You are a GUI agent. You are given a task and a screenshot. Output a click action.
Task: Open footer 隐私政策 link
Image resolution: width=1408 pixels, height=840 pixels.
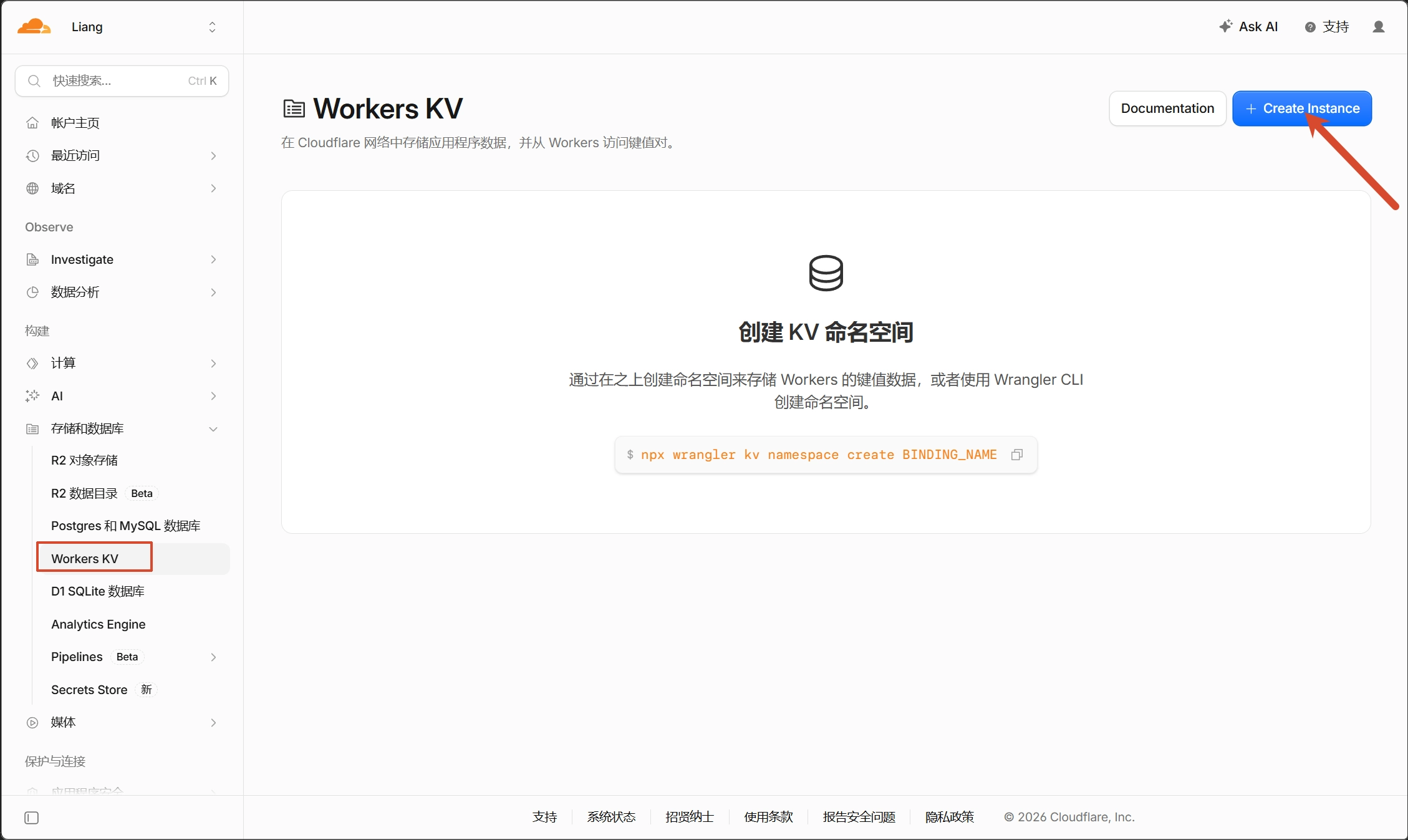click(950, 817)
